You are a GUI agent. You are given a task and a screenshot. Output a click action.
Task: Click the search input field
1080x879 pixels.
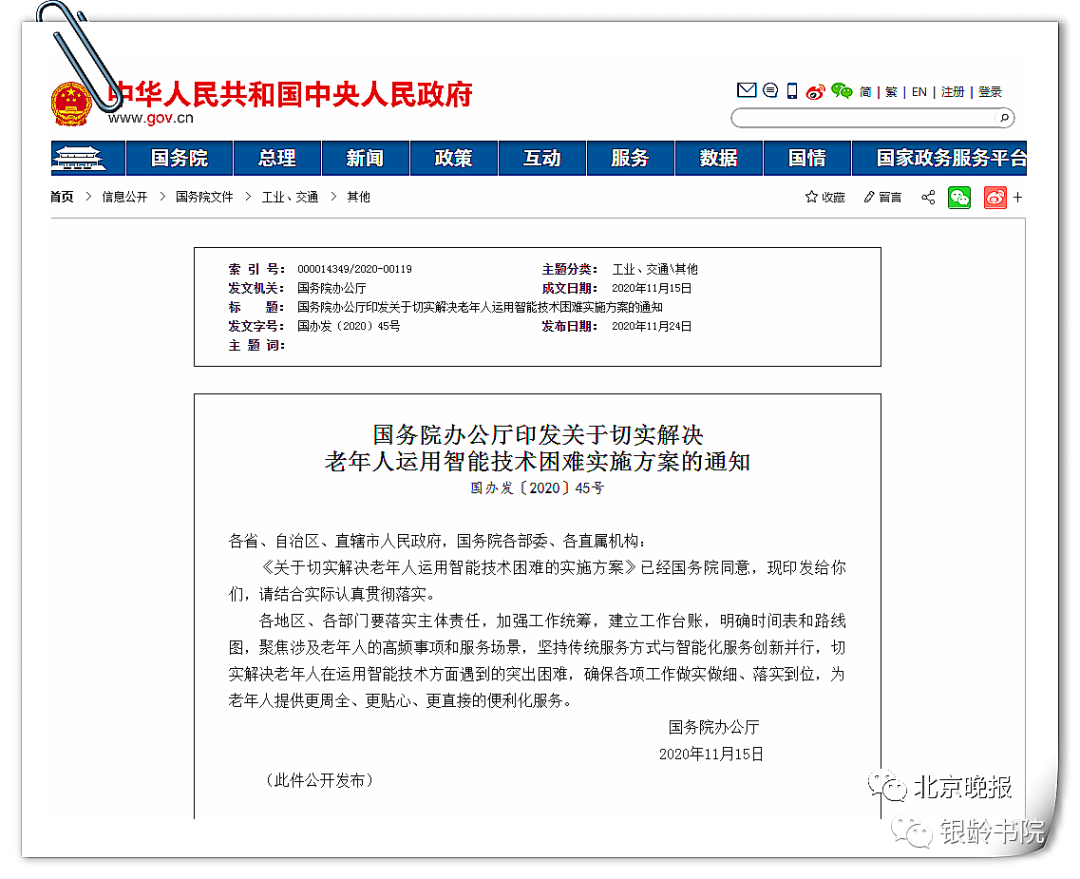(x=864, y=118)
